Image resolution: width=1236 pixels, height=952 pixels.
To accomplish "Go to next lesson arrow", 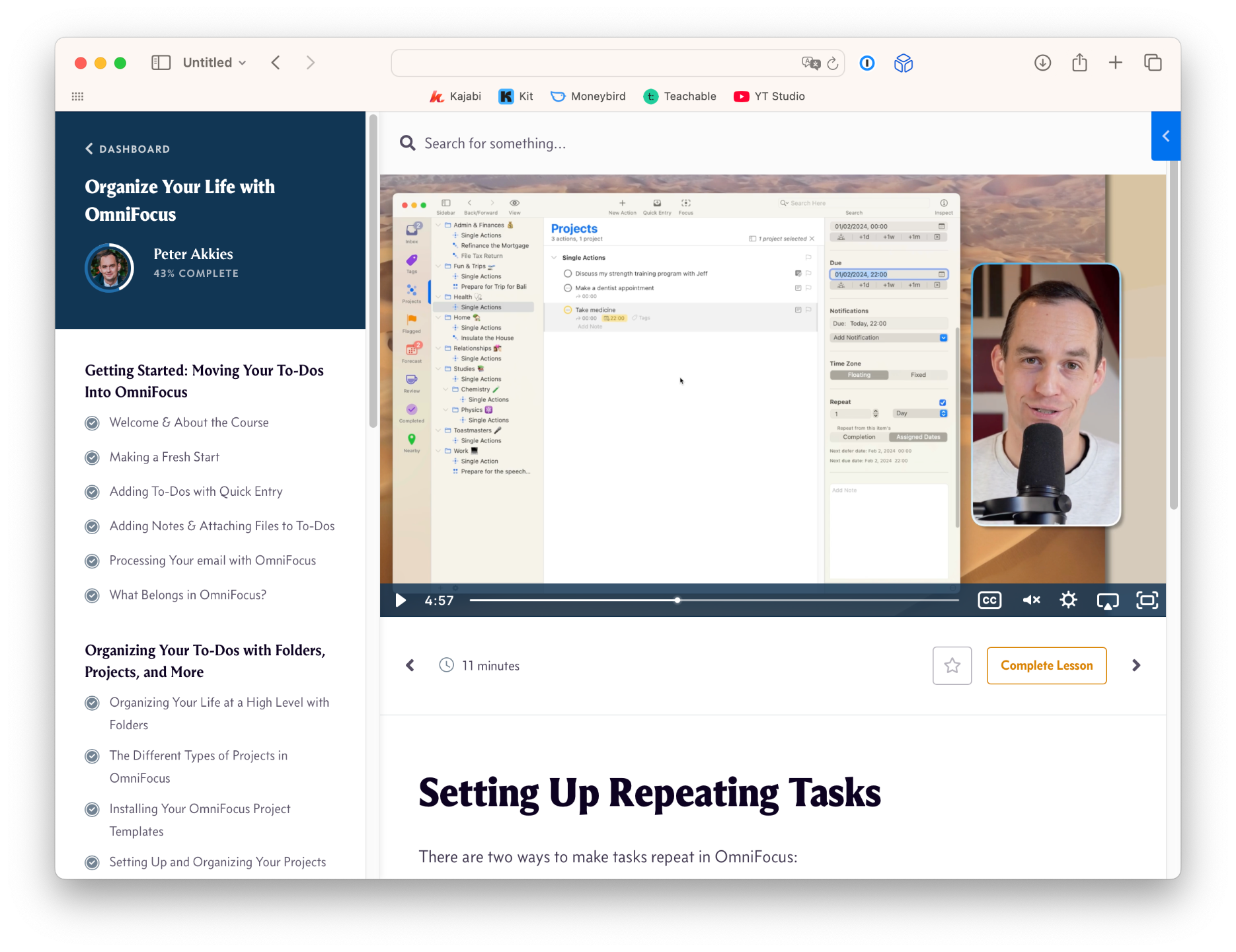I will point(1136,666).
